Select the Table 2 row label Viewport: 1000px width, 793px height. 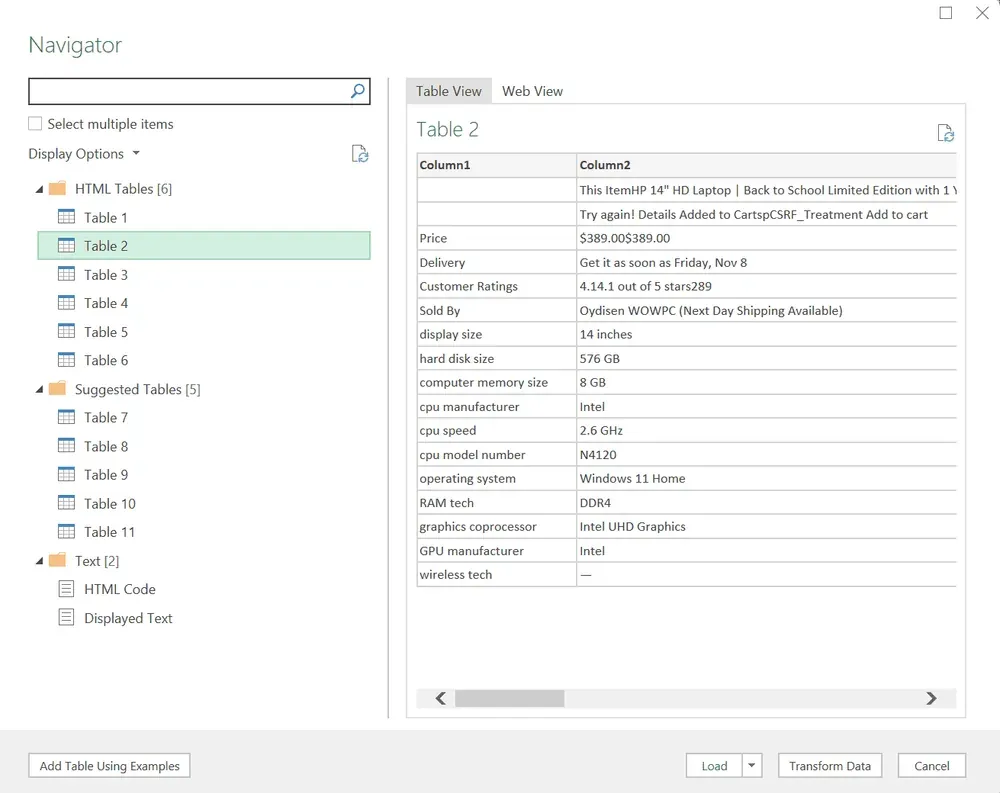coord(106,246)
